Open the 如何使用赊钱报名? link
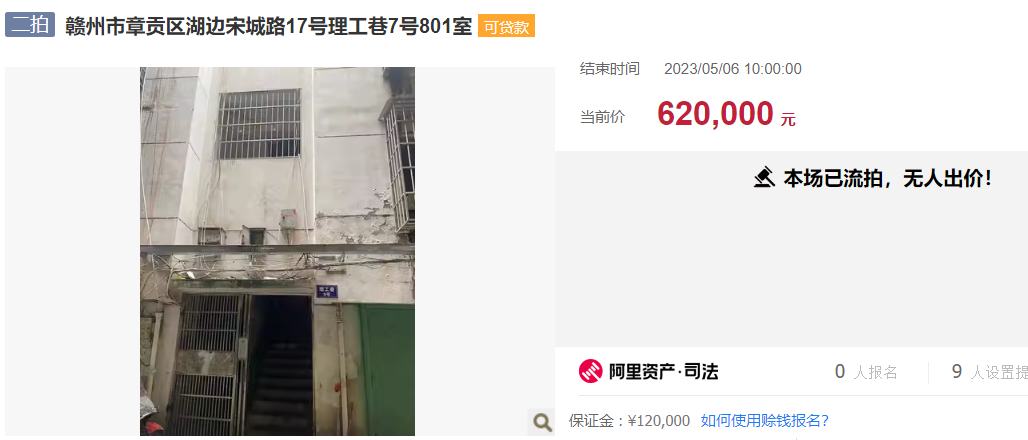This screenshot has height=440, width=1028. coord(764,420)
